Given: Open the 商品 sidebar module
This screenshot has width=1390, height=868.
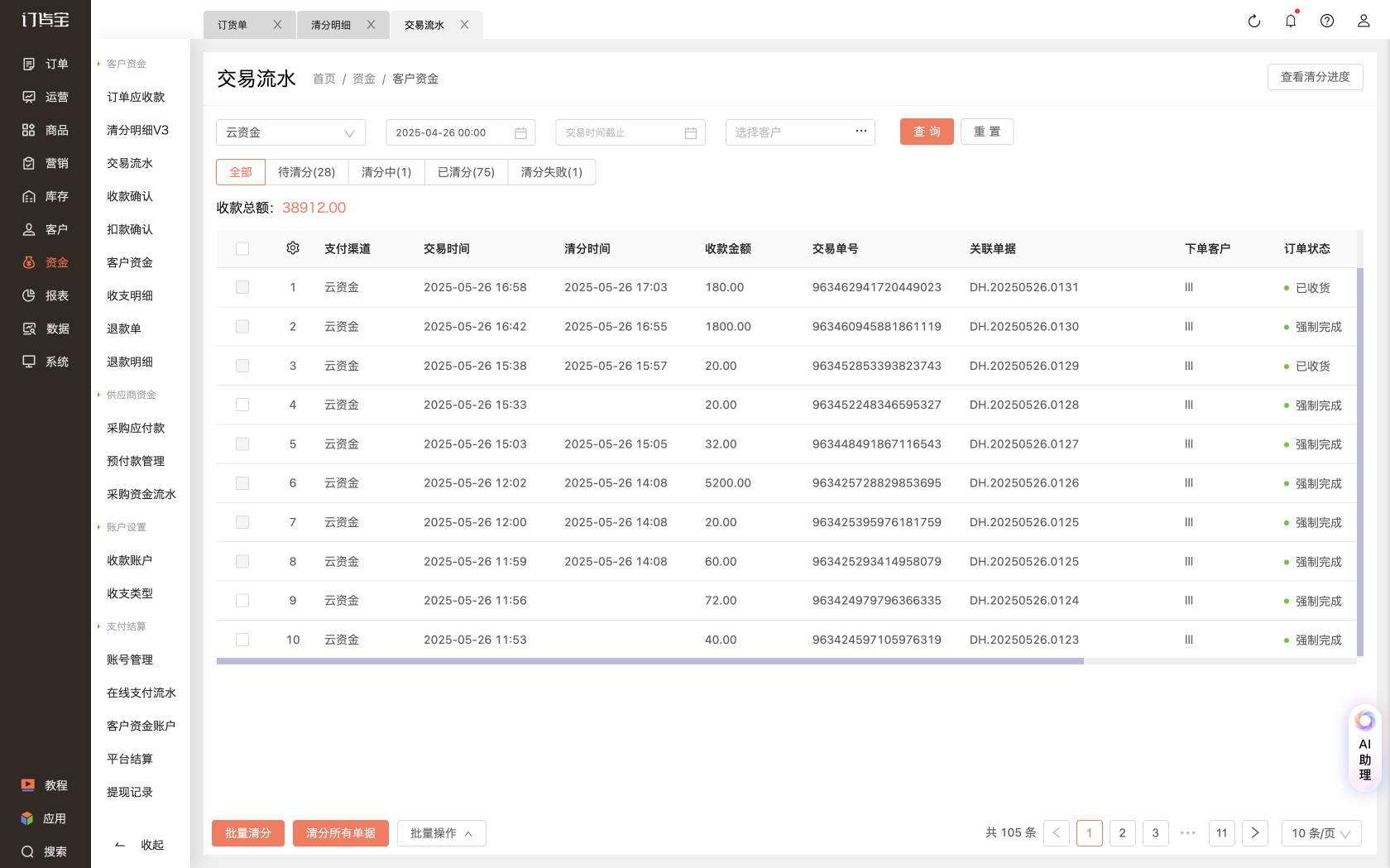Looking at the screenshot, I should point(46,130).
